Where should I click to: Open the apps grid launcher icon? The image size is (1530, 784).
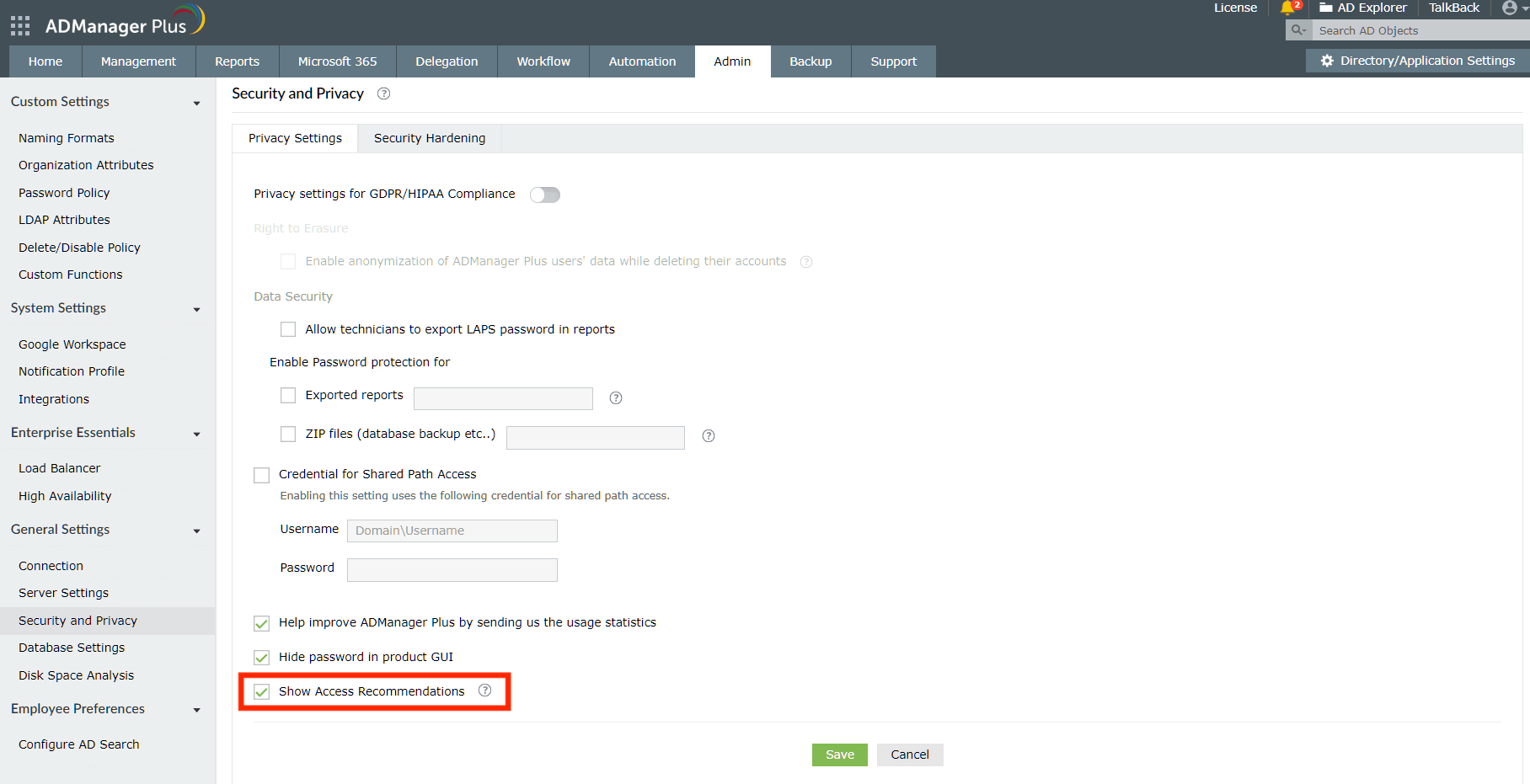point(20,26)
